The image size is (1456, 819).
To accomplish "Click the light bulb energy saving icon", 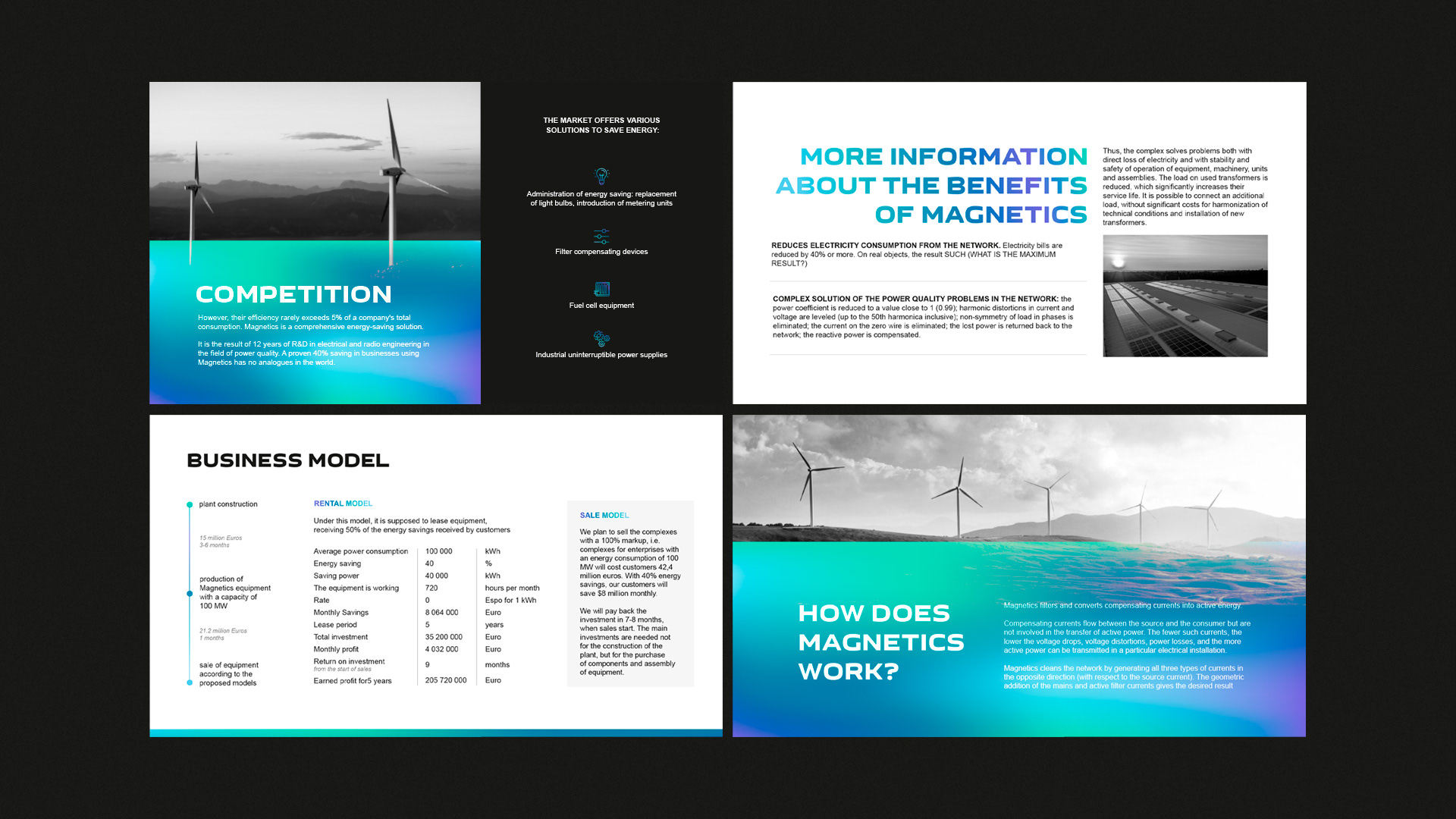I will [x=601, y=176].
